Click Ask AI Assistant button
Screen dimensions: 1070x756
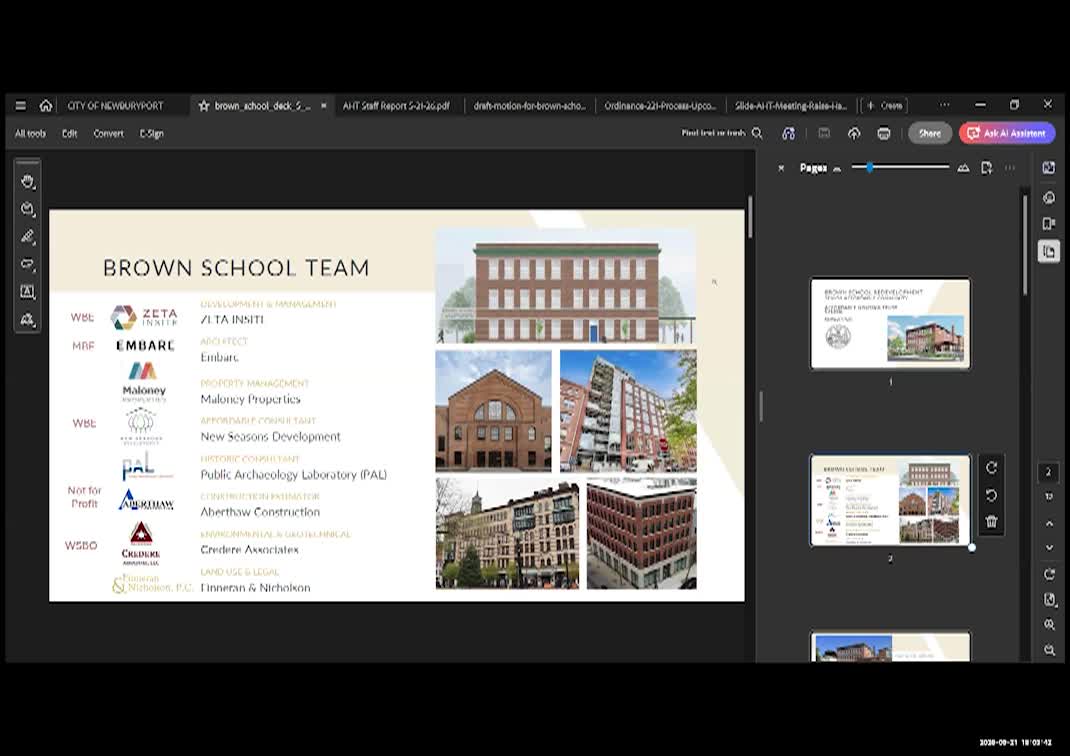[1007, 133]
